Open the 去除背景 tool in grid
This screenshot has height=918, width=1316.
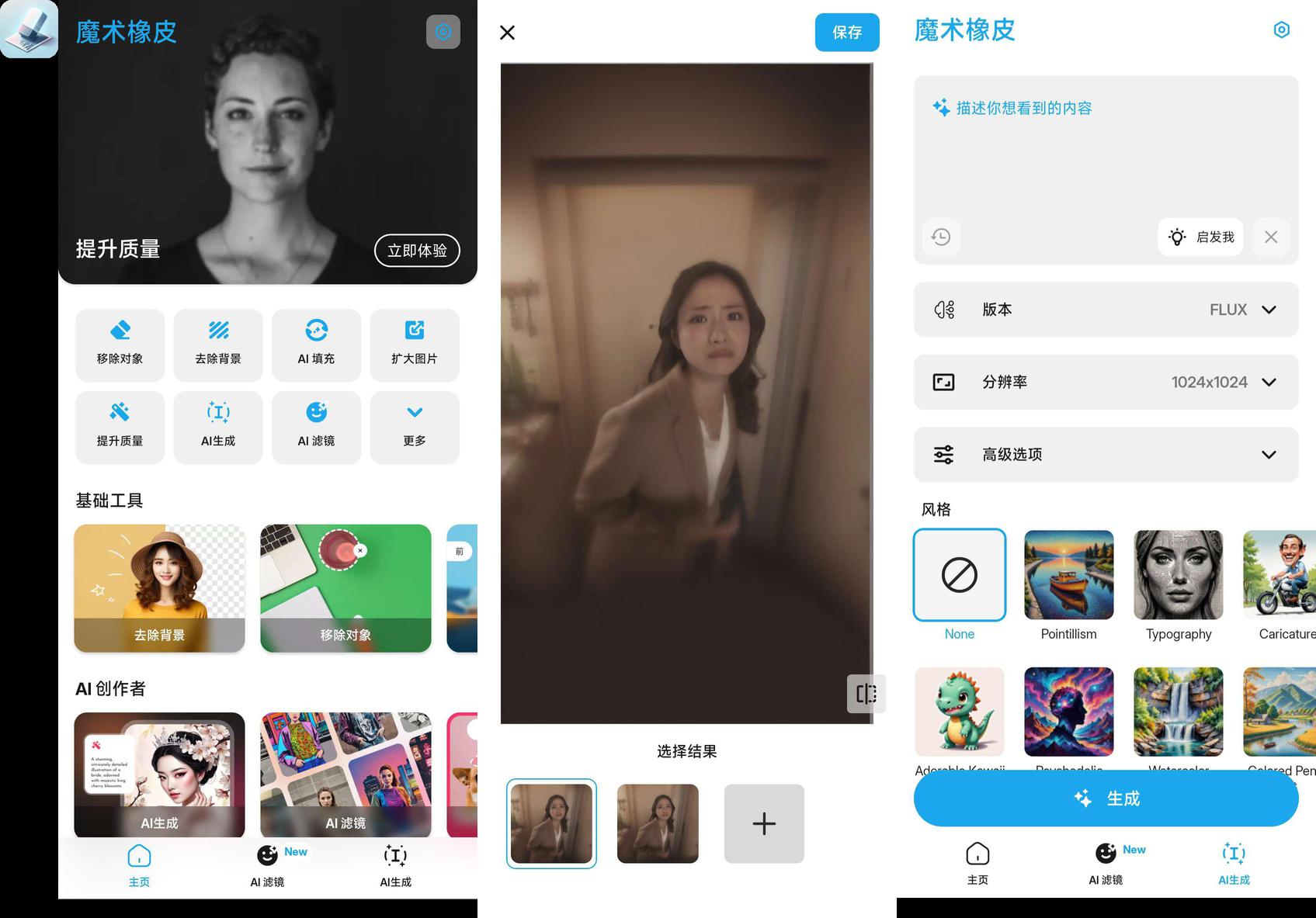218,345
